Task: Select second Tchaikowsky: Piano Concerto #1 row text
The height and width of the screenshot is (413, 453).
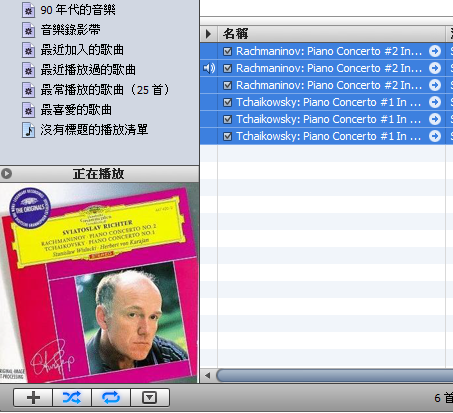Action: coord(329,119)
